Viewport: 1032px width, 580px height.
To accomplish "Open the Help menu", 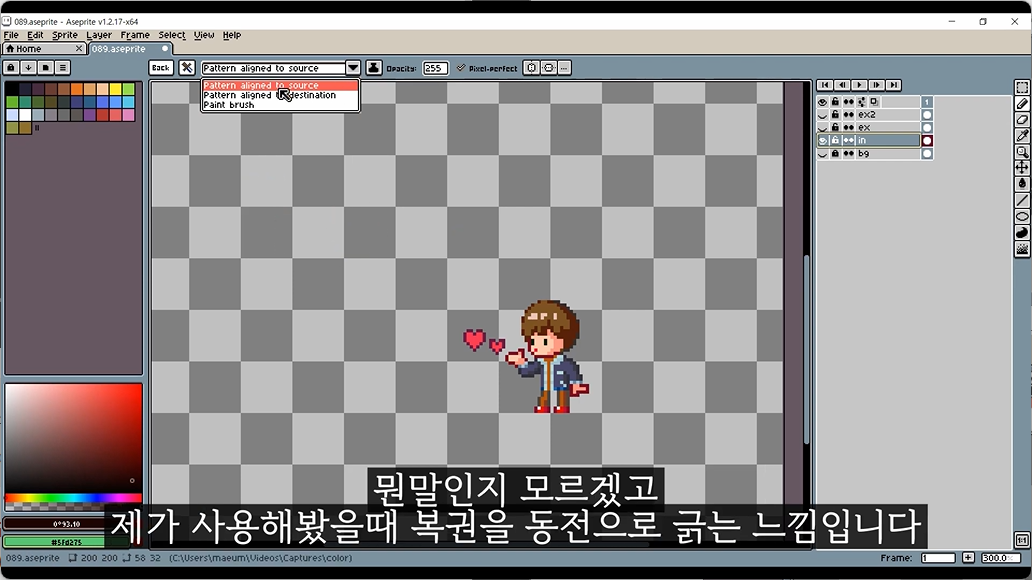I will coord(232,35).
